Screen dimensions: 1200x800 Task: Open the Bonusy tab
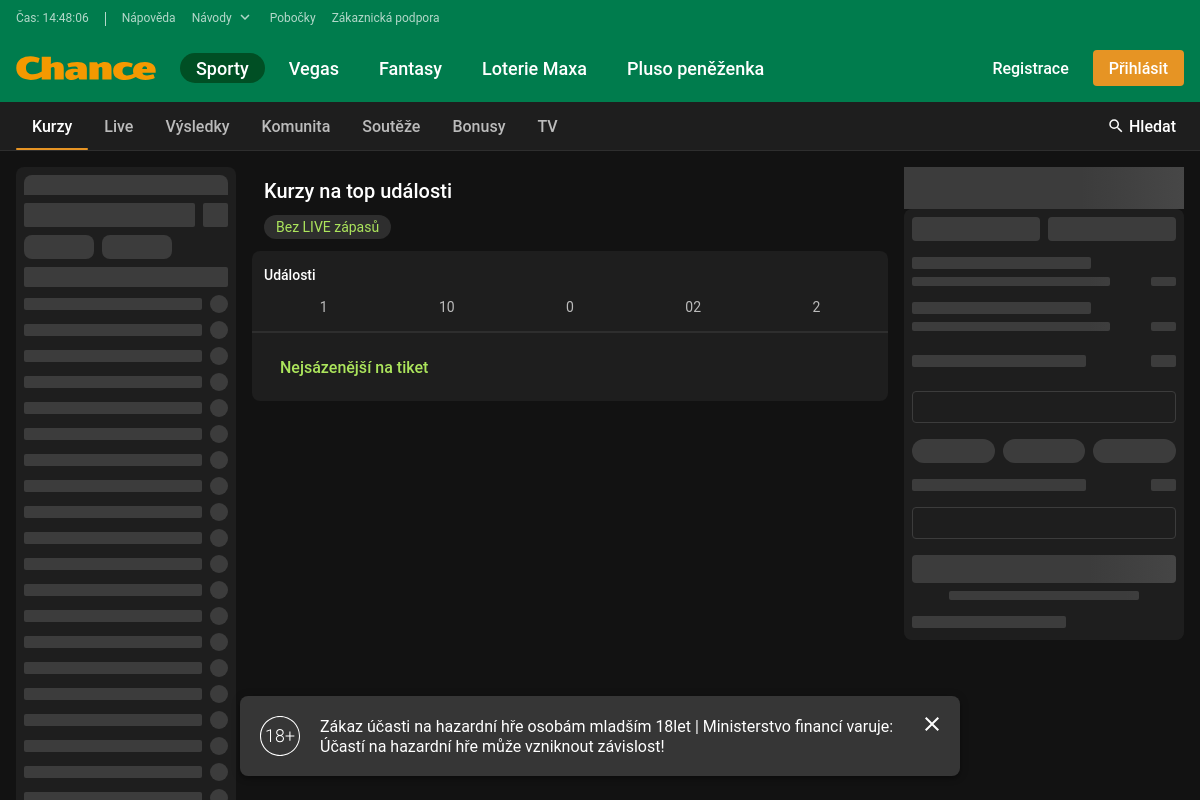click(x=479, y=126)
